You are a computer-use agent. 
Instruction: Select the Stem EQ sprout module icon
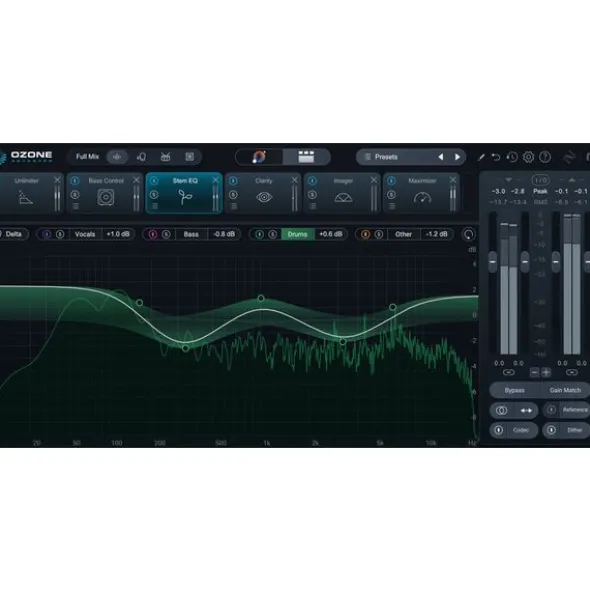(185, 197)
